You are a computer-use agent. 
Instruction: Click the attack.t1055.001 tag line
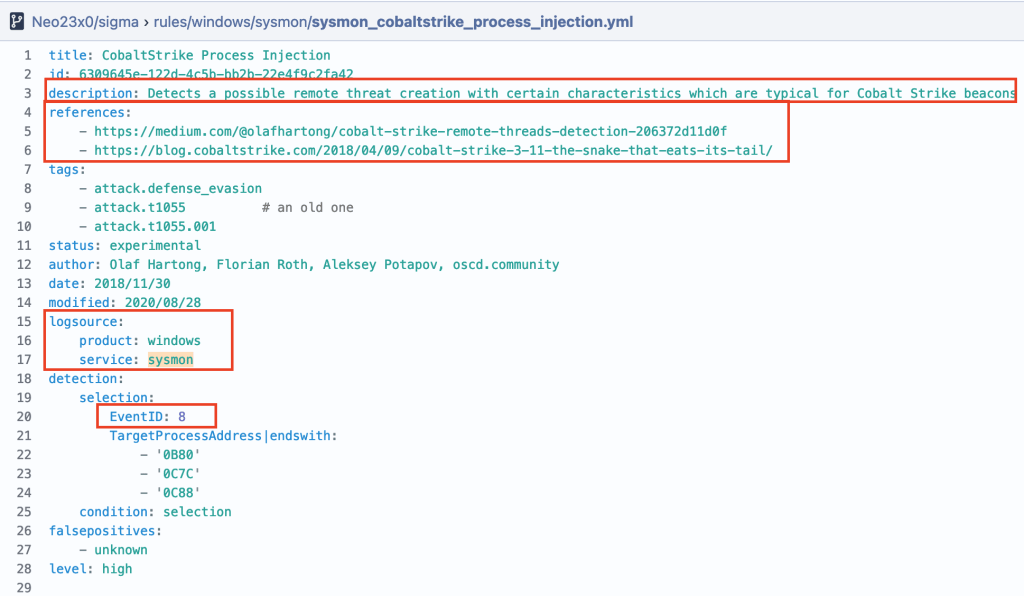[155, 226]
